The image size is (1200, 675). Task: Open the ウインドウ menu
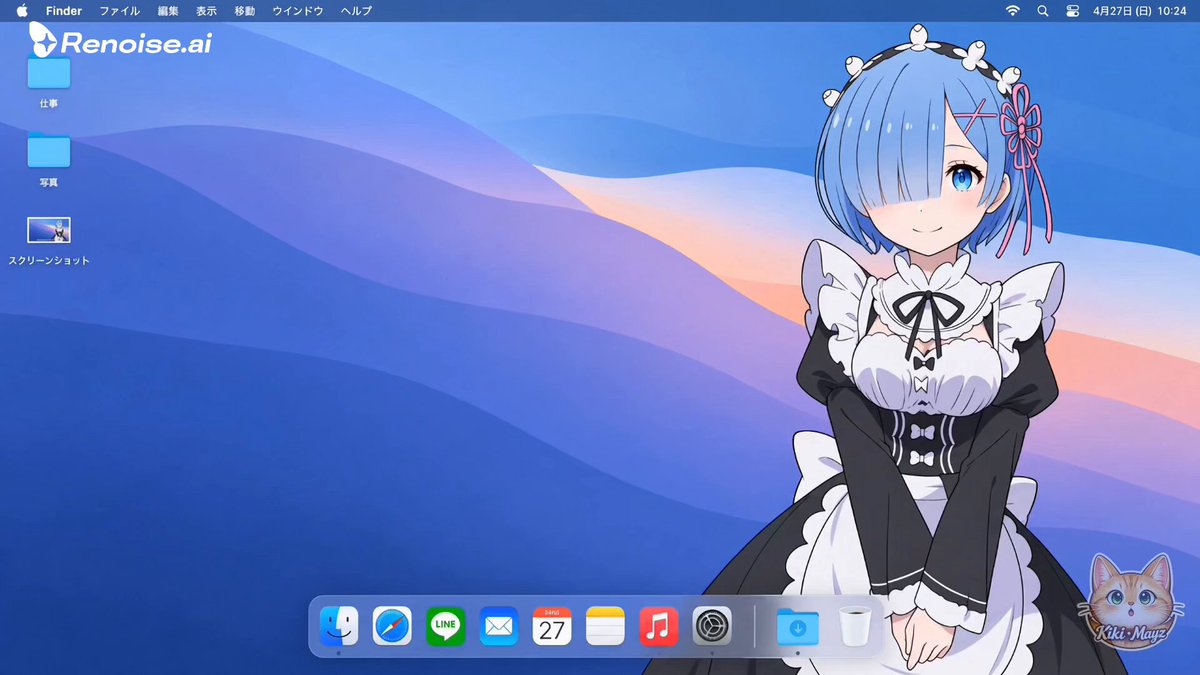[x=298, y=11]
